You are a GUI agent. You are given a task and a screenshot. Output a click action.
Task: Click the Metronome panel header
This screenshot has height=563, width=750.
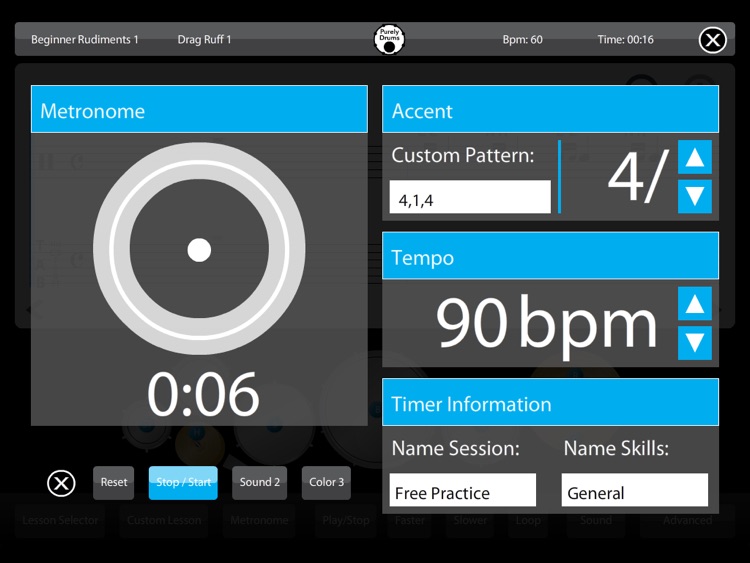199,110
